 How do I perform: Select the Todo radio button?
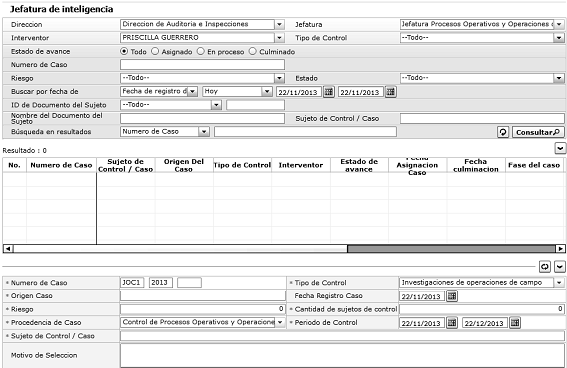(124, 51)
